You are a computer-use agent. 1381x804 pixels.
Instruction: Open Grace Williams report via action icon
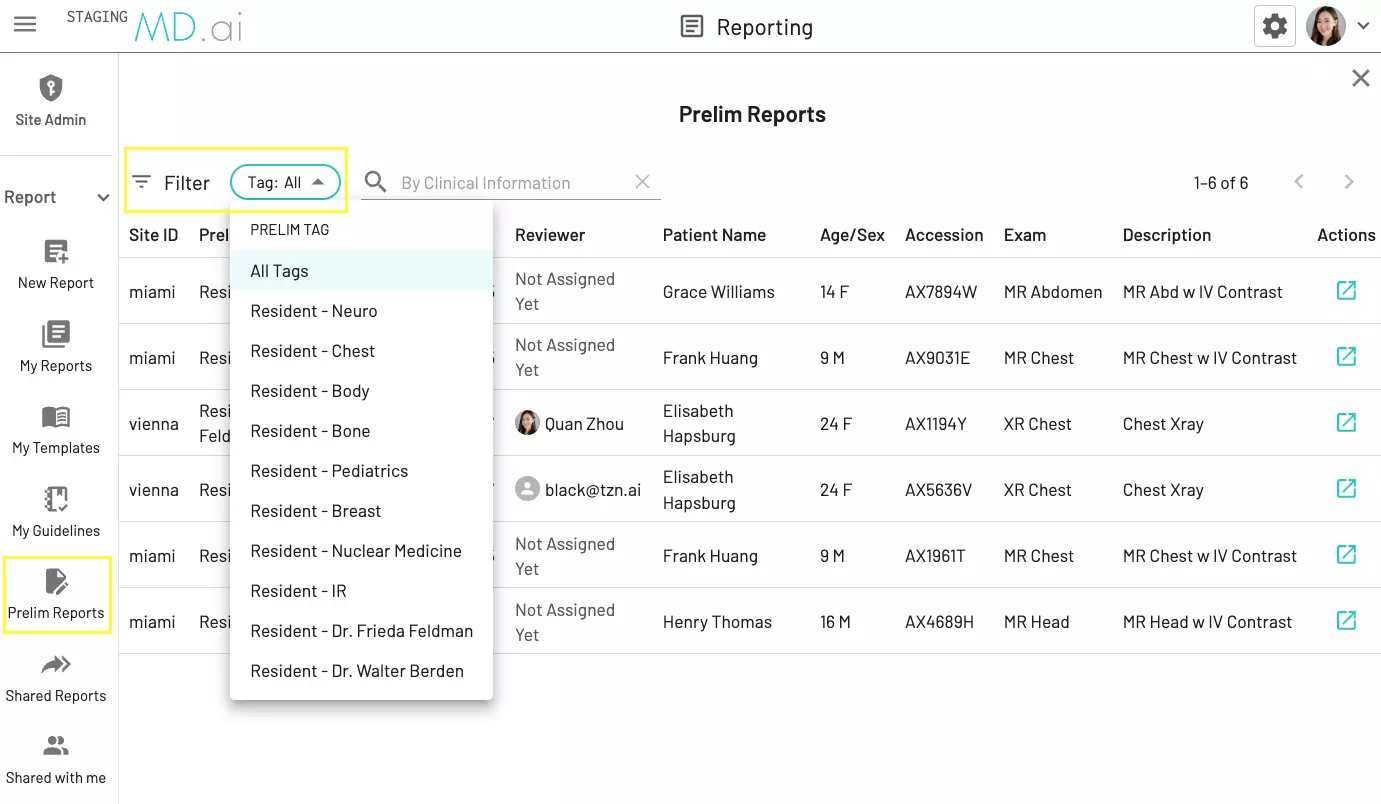1346,291
